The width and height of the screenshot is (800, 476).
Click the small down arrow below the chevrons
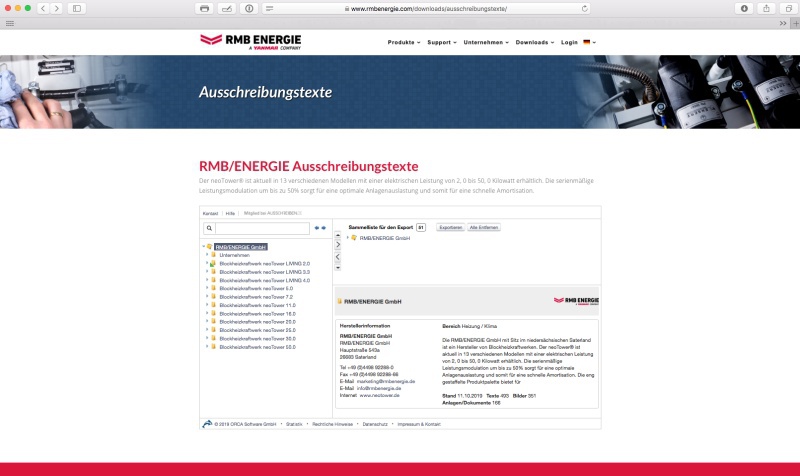tap(338, 267)
